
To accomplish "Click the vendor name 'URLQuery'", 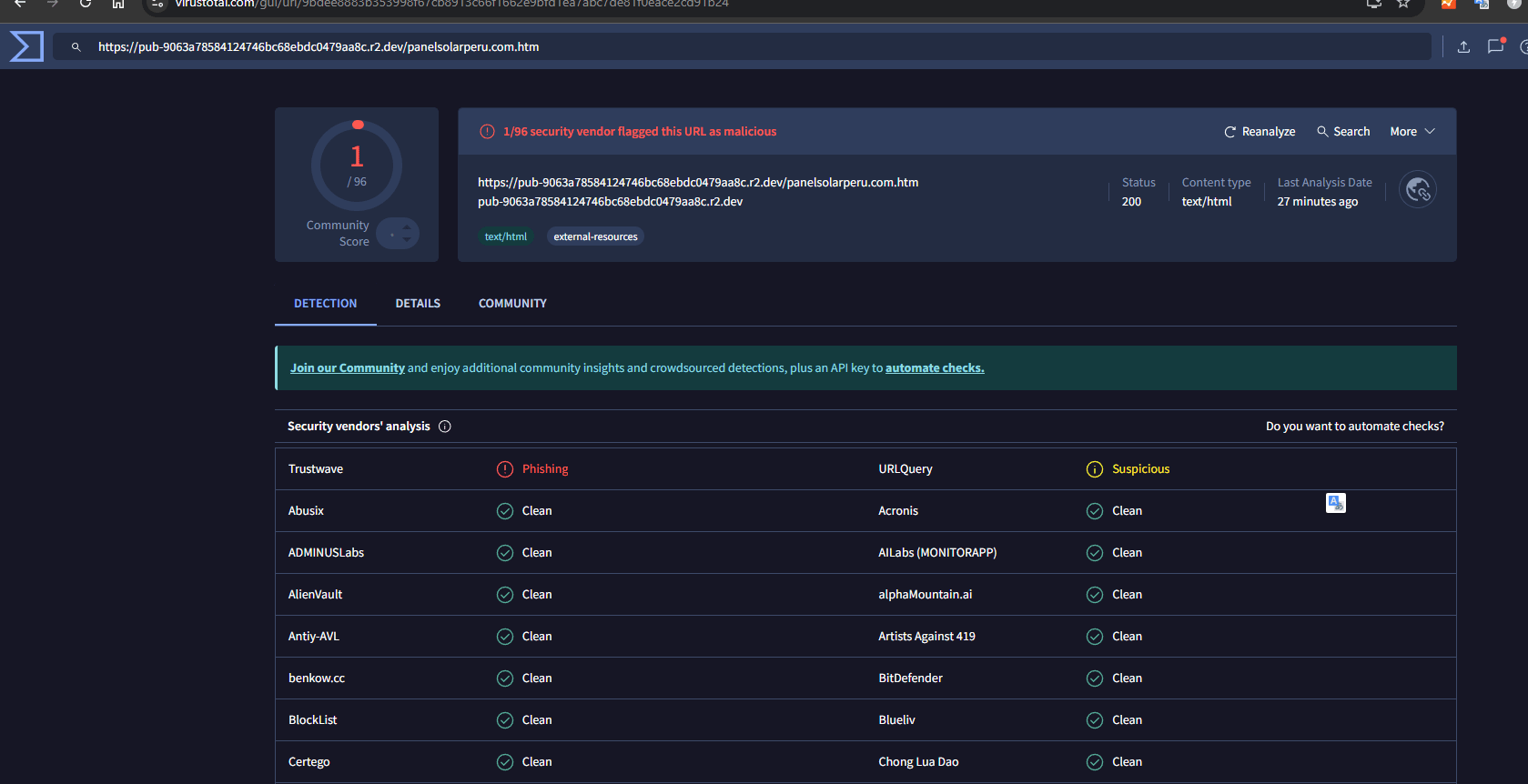I will click(x=906, y=469).
